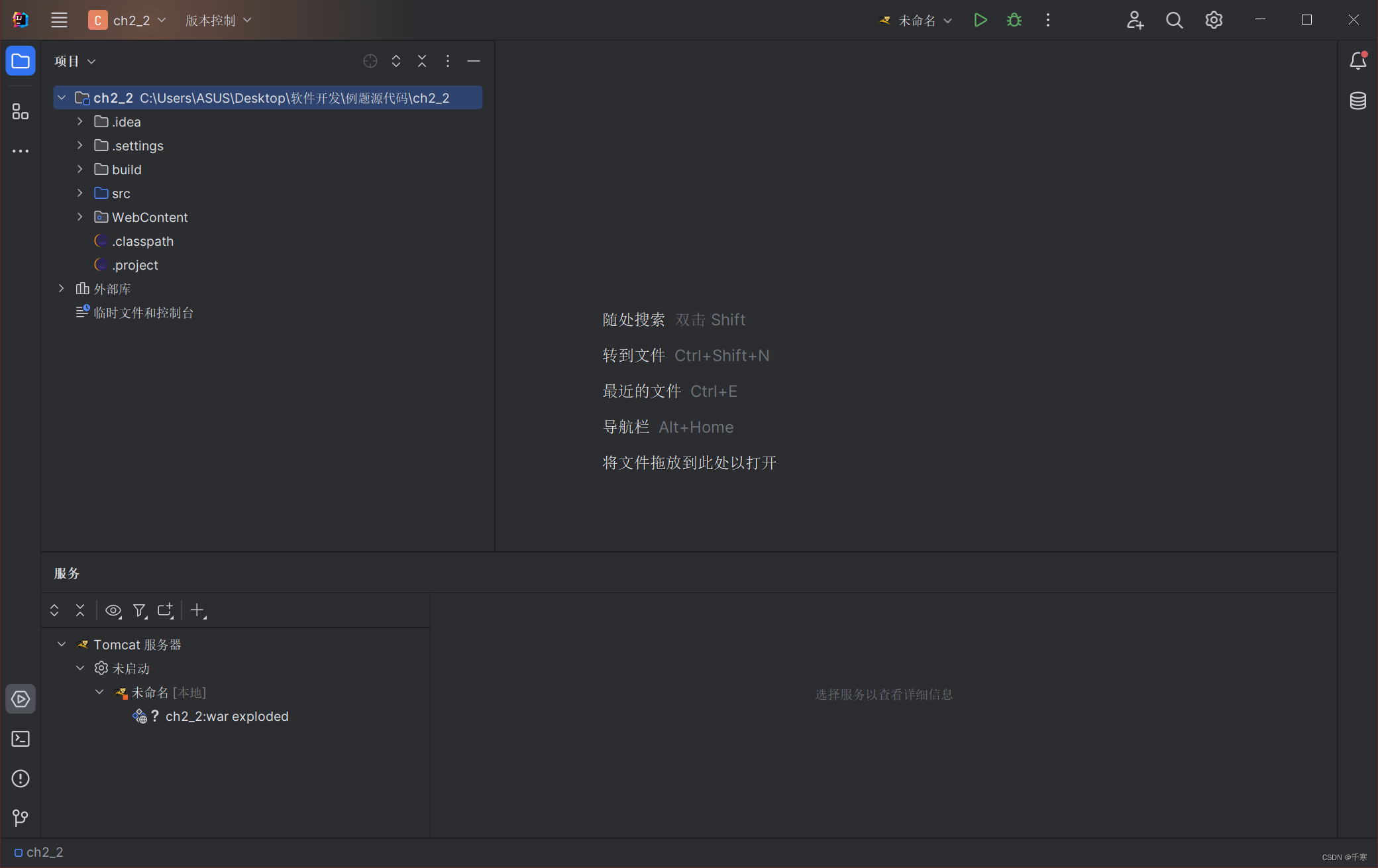This screenshot has height=868, width=1378.
Task: Start debugging with the bug icon
Action: pyautogui.click(x=1014, y=21)
